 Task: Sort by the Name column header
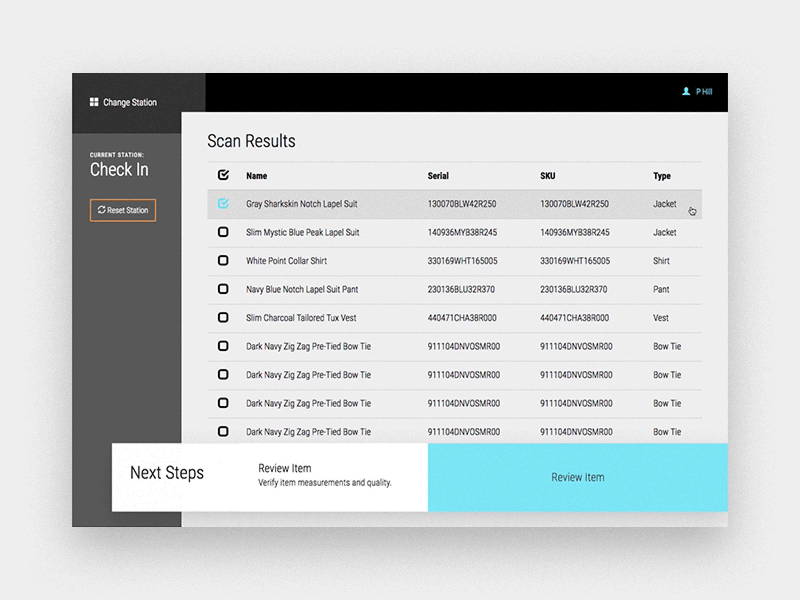pos(257,176)
